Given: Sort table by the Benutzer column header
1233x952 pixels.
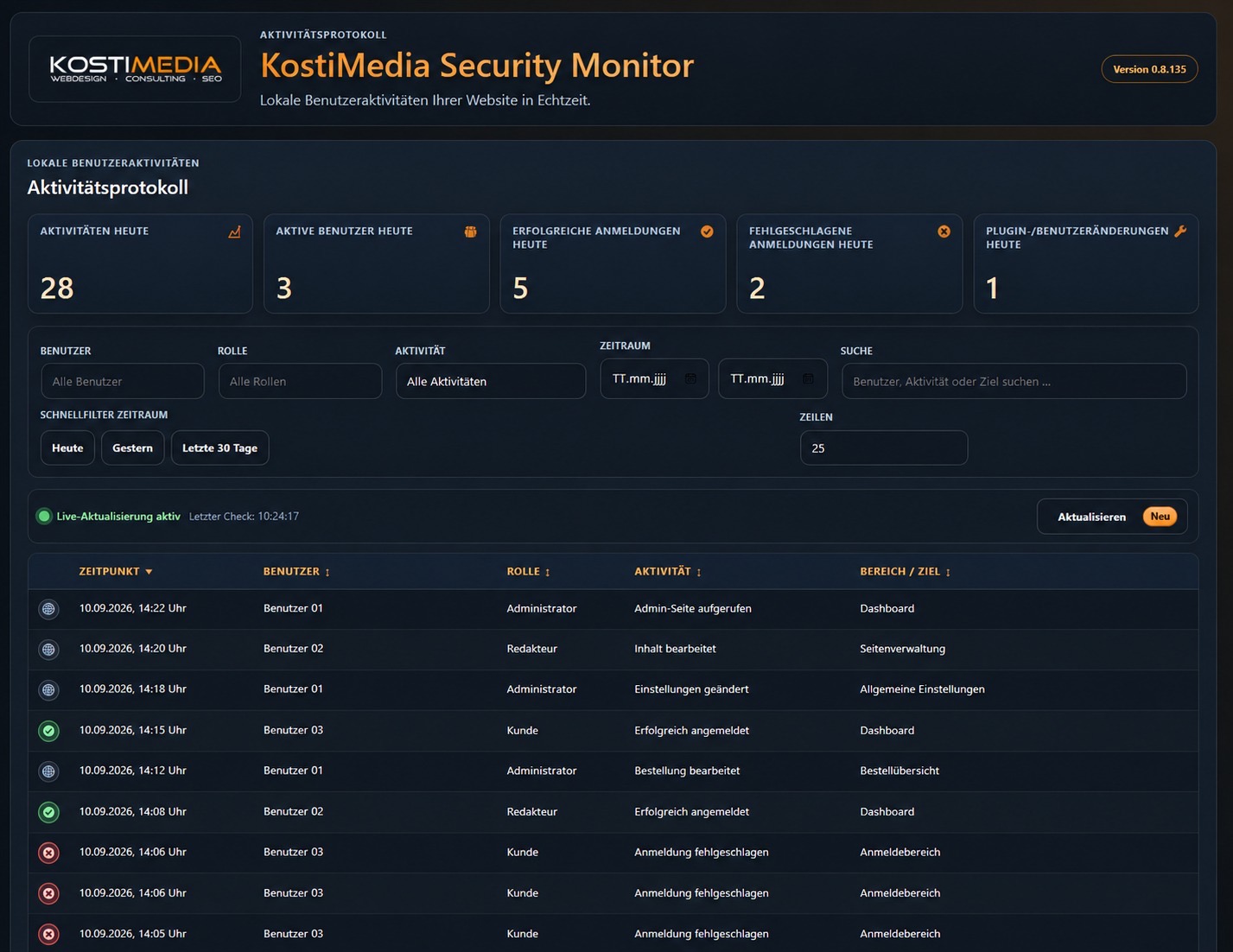Looking at the screenshot, I should [296, 571].
